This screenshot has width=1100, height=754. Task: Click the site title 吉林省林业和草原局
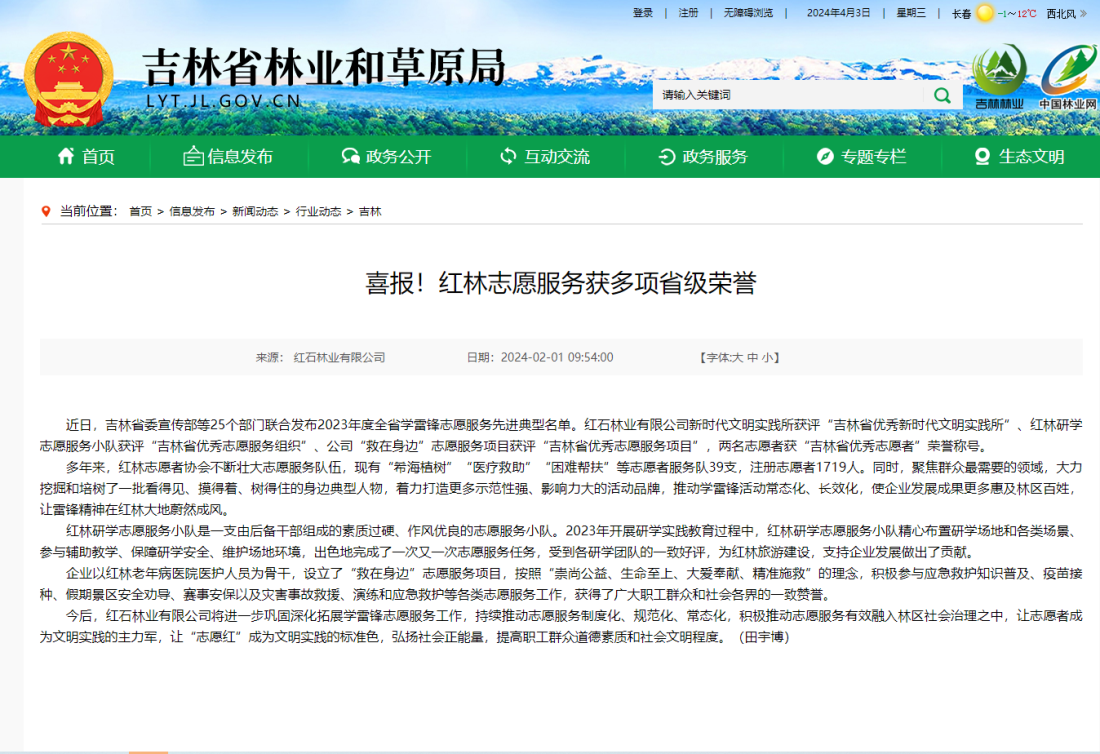coord(324,68)
